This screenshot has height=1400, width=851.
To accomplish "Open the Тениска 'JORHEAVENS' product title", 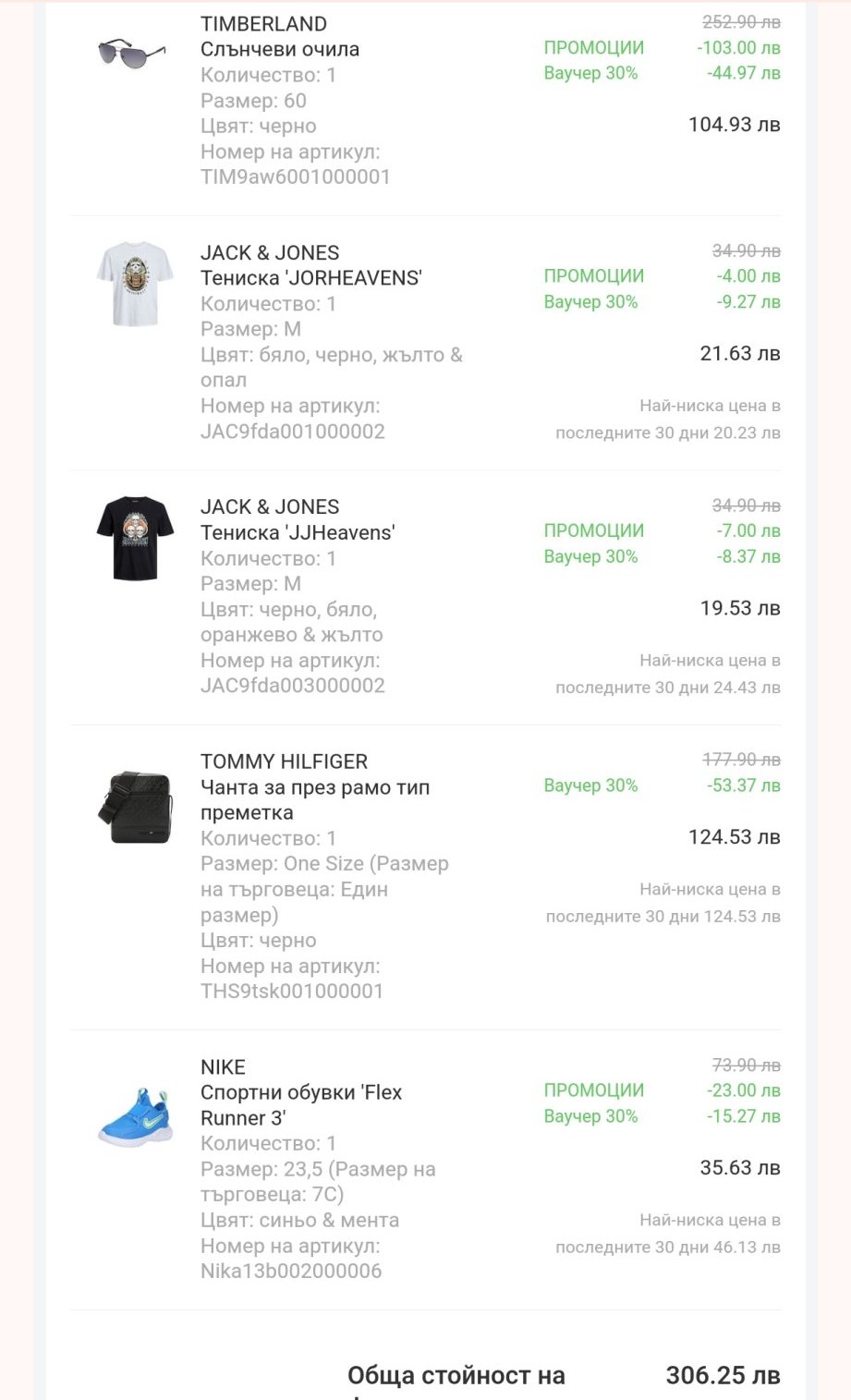I will (x=310, y=278).
